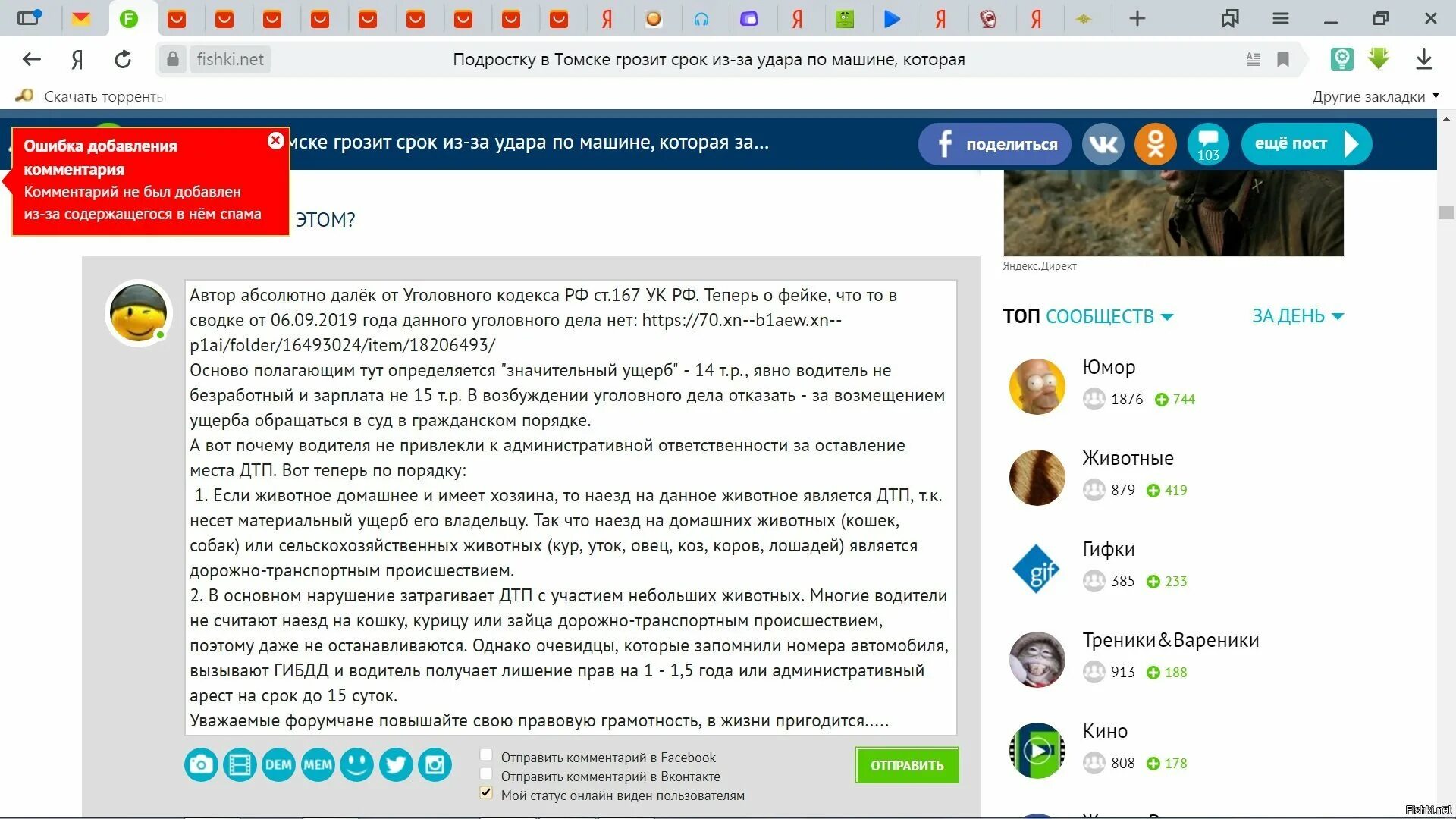This screenshot has width=1456, height=819.
Task: Click the scrollbar up arrow
Action: coord(1446,119)
